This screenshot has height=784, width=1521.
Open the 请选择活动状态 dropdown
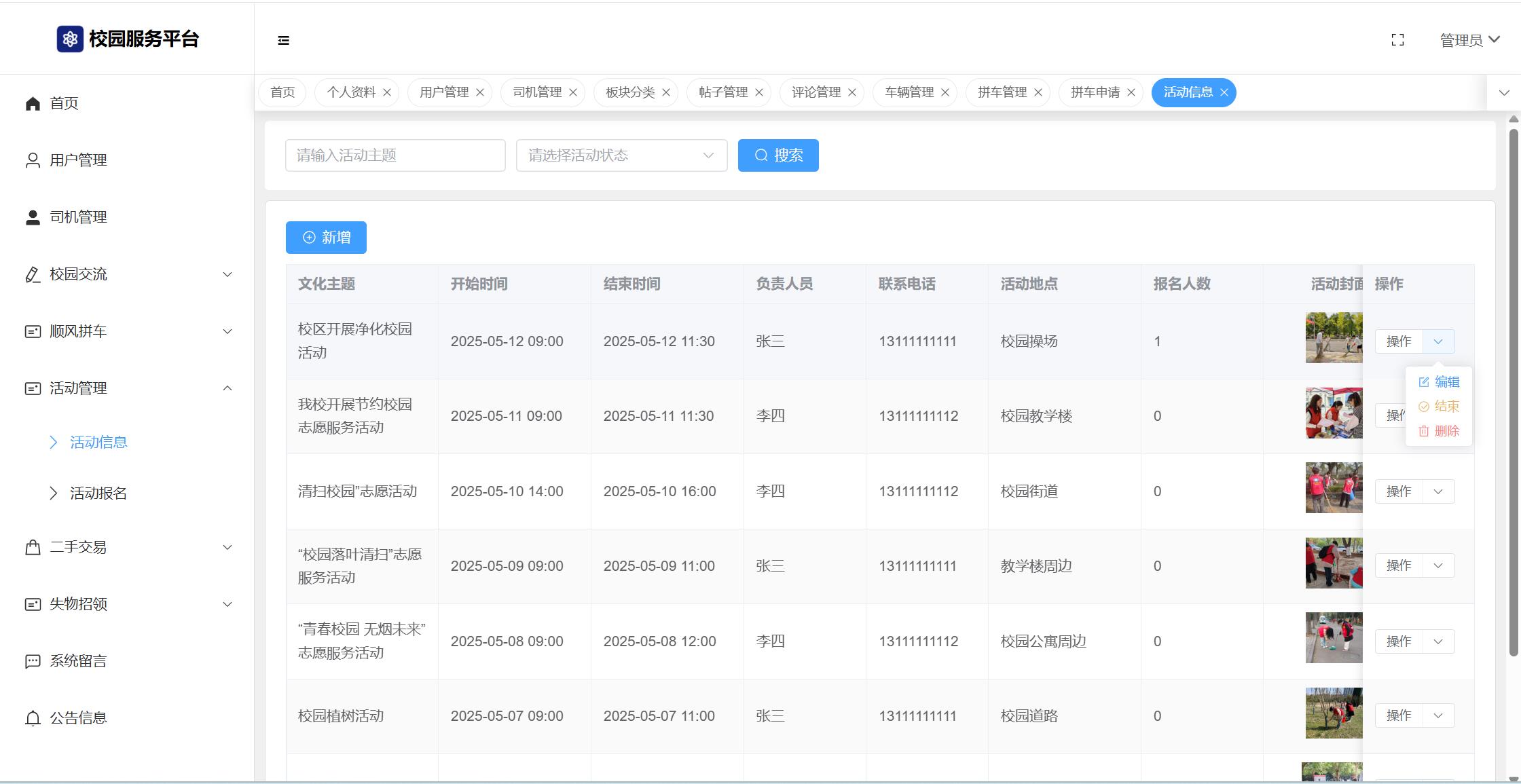pos(621,155)
